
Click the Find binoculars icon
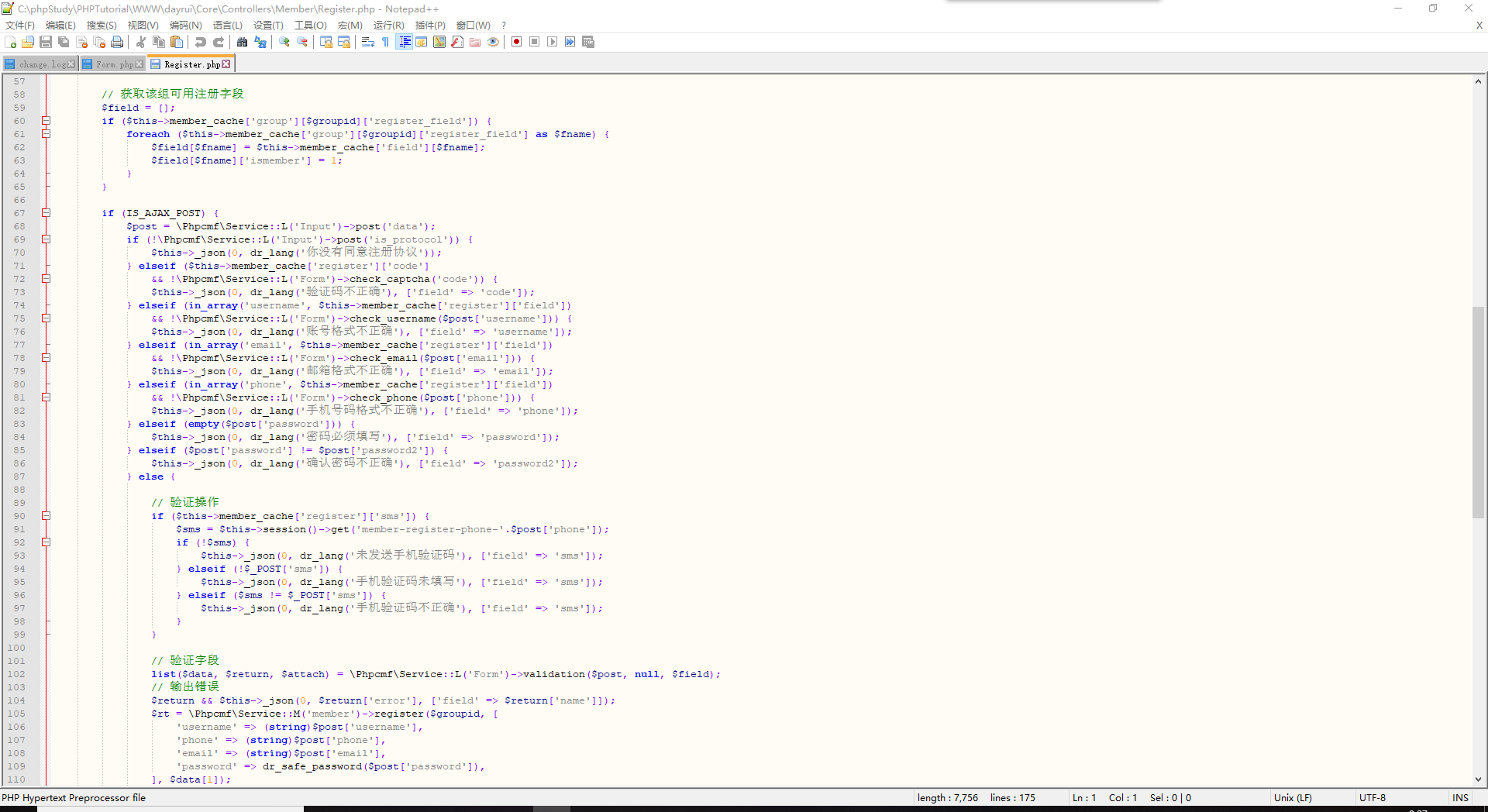[243, 42]
